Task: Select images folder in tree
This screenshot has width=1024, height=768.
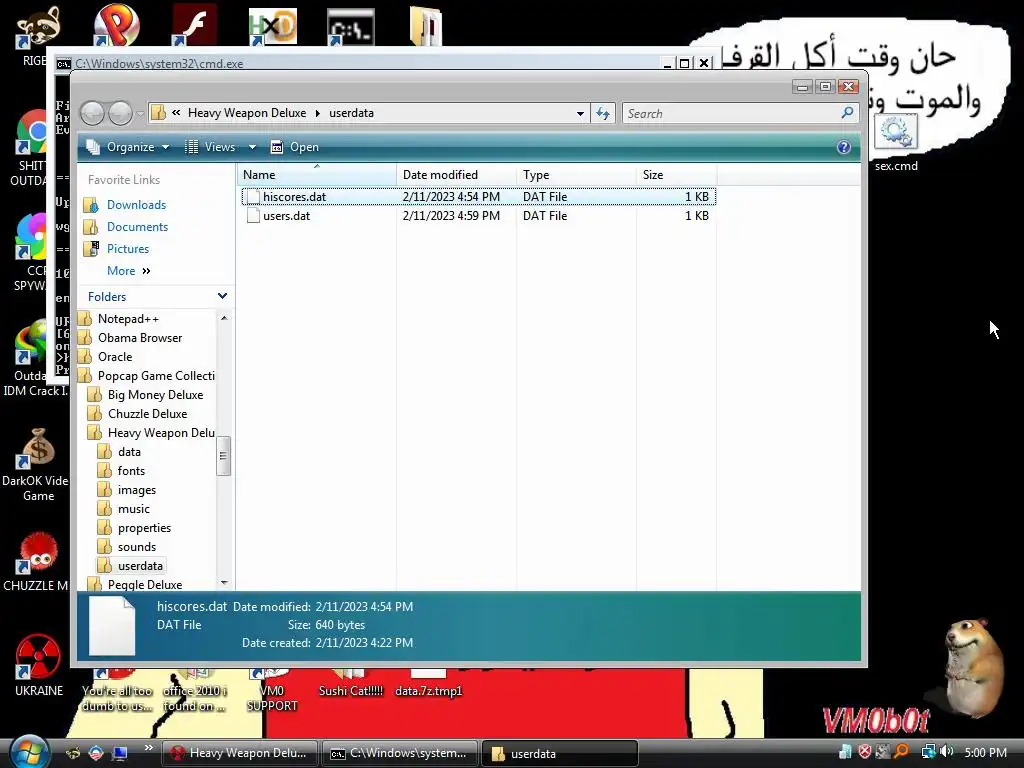Action: click(136, 490)
